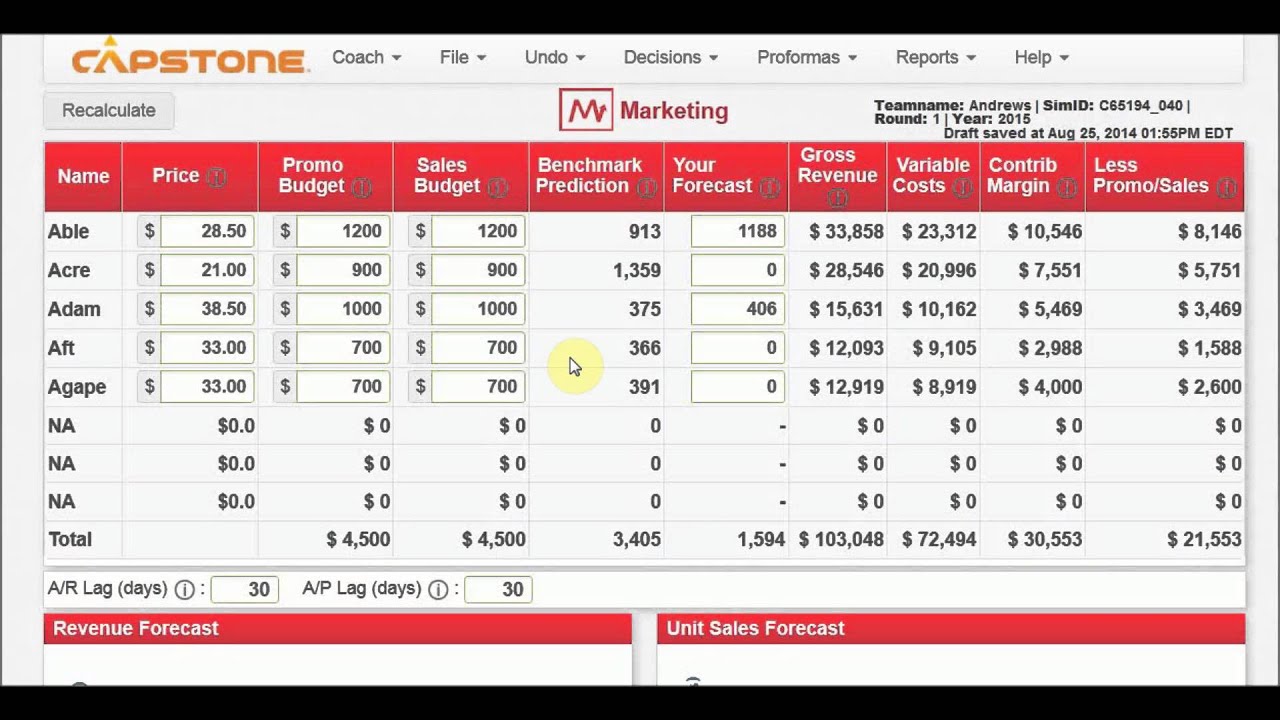1280x720 pixels.
Task: Click Acre's gross revenue $ 28,546
Action: pyautogui.click(x=846, y=270)
